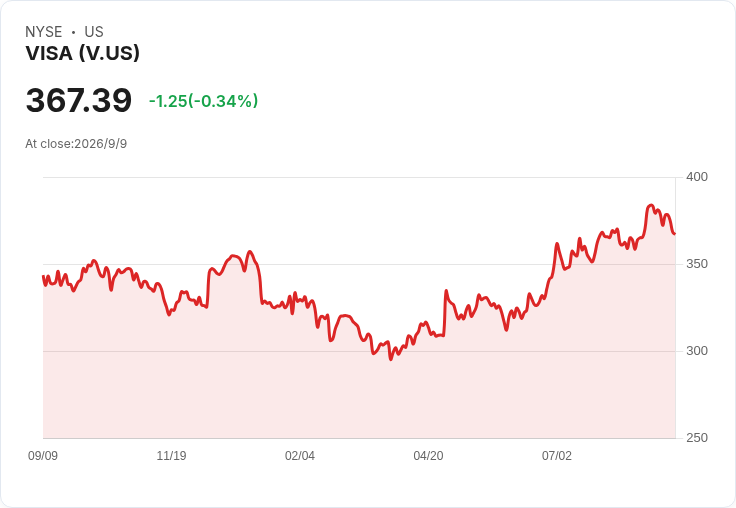Screen dimensions: 736x508
Task: Click the VISA (V.US) stock title
Action: point(83,53)
